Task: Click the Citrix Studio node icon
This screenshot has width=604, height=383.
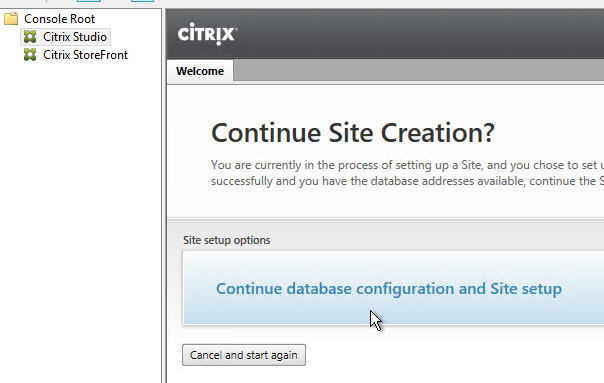Action: [30, 37]
